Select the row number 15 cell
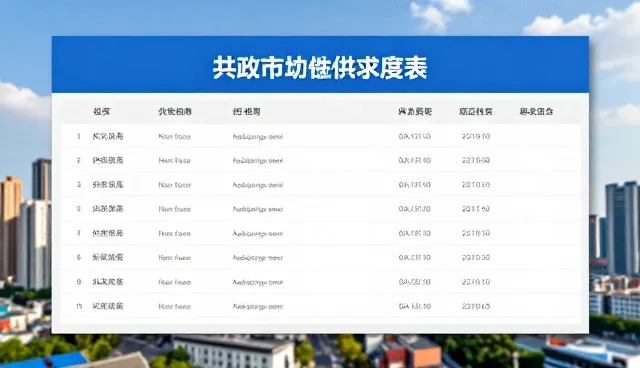The height and width of the screenshot is (368, 640). coord(79,306)
